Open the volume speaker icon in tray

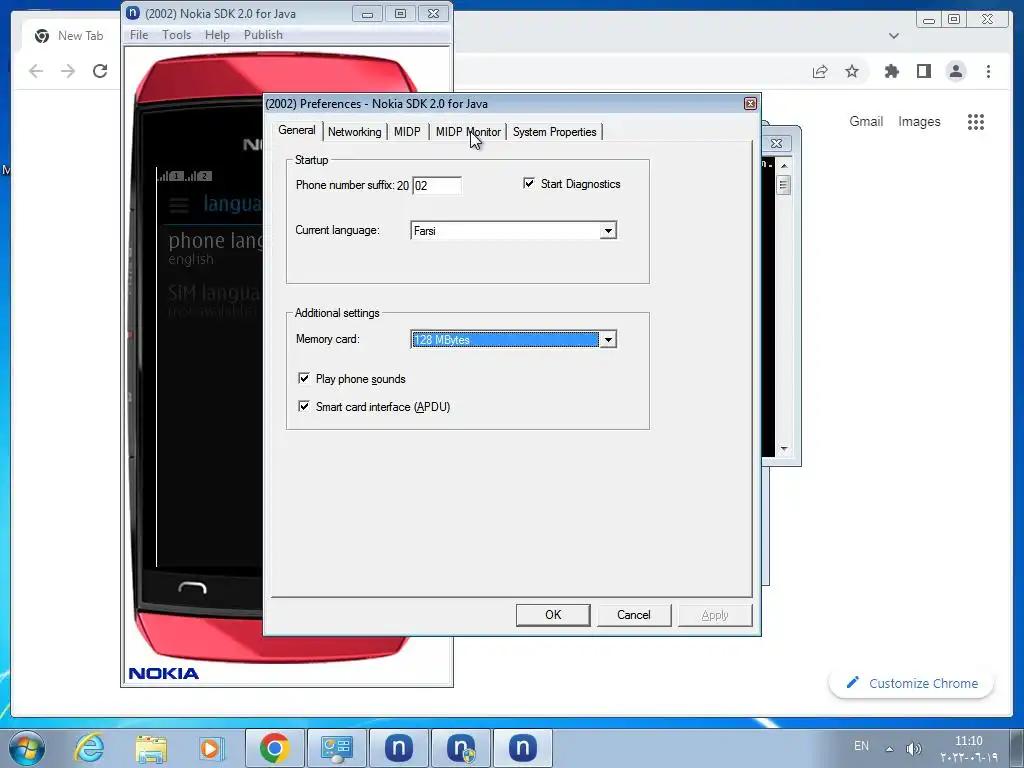coord(913,748)
